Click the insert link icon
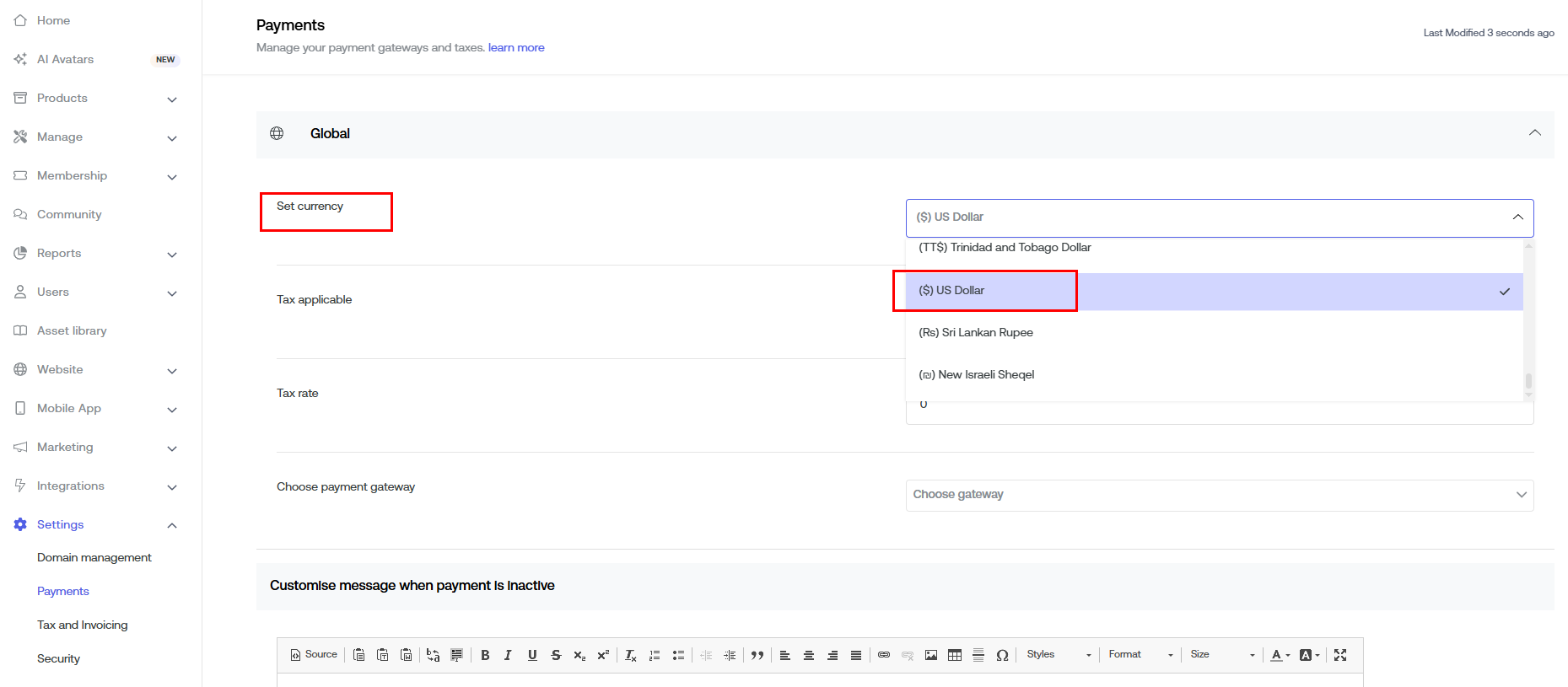The height and width of the screenshot is (687, 1568). tap(884, 655)
